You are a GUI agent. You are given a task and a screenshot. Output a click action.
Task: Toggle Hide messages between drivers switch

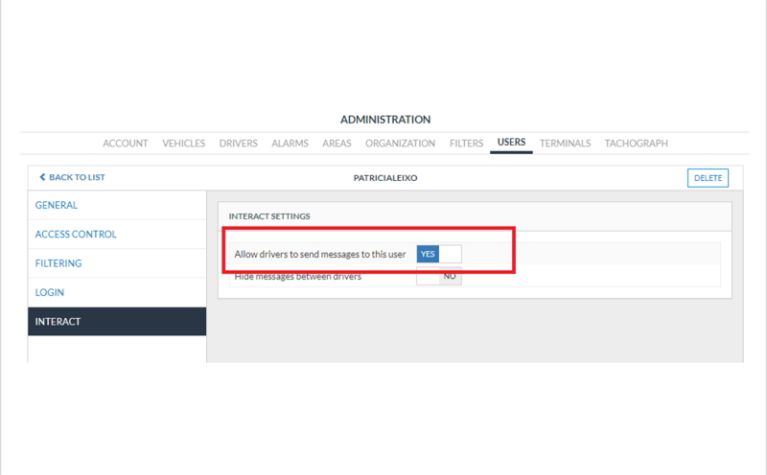pos(439,276)
